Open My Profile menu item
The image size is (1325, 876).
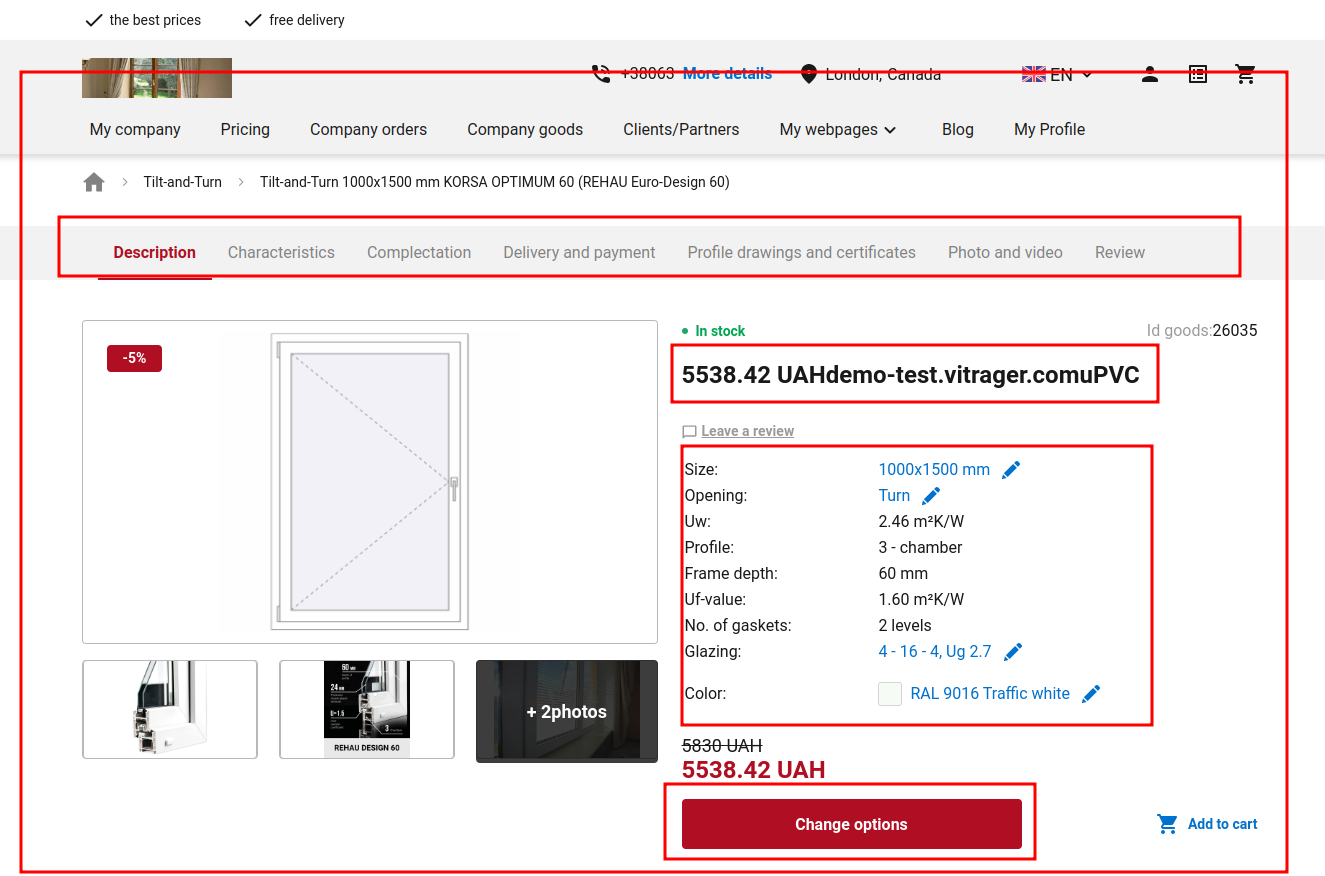[1049, 129]
